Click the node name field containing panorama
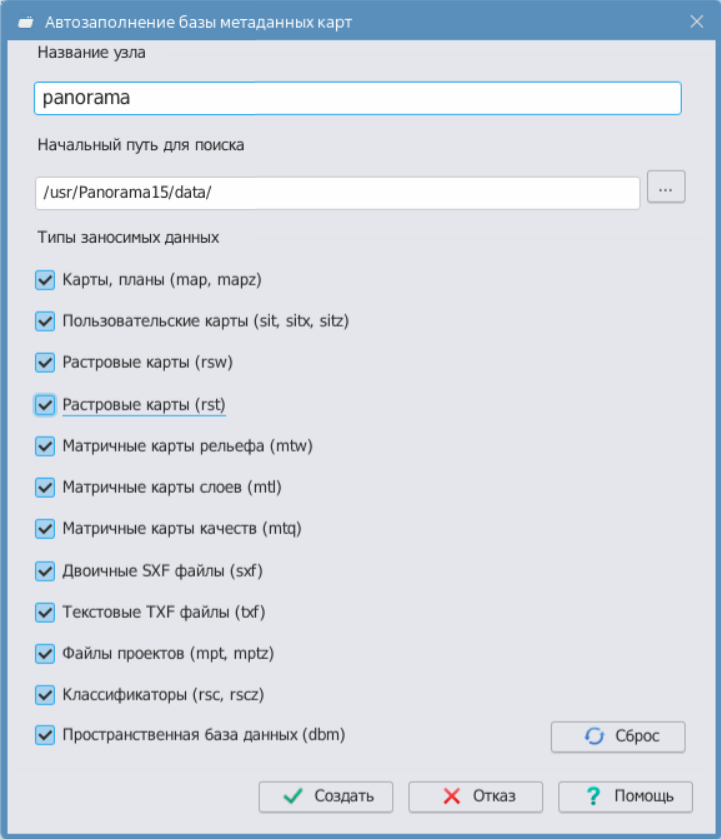Image resolution: width=721 pixels, height=839 pixels. coord(357,98)
